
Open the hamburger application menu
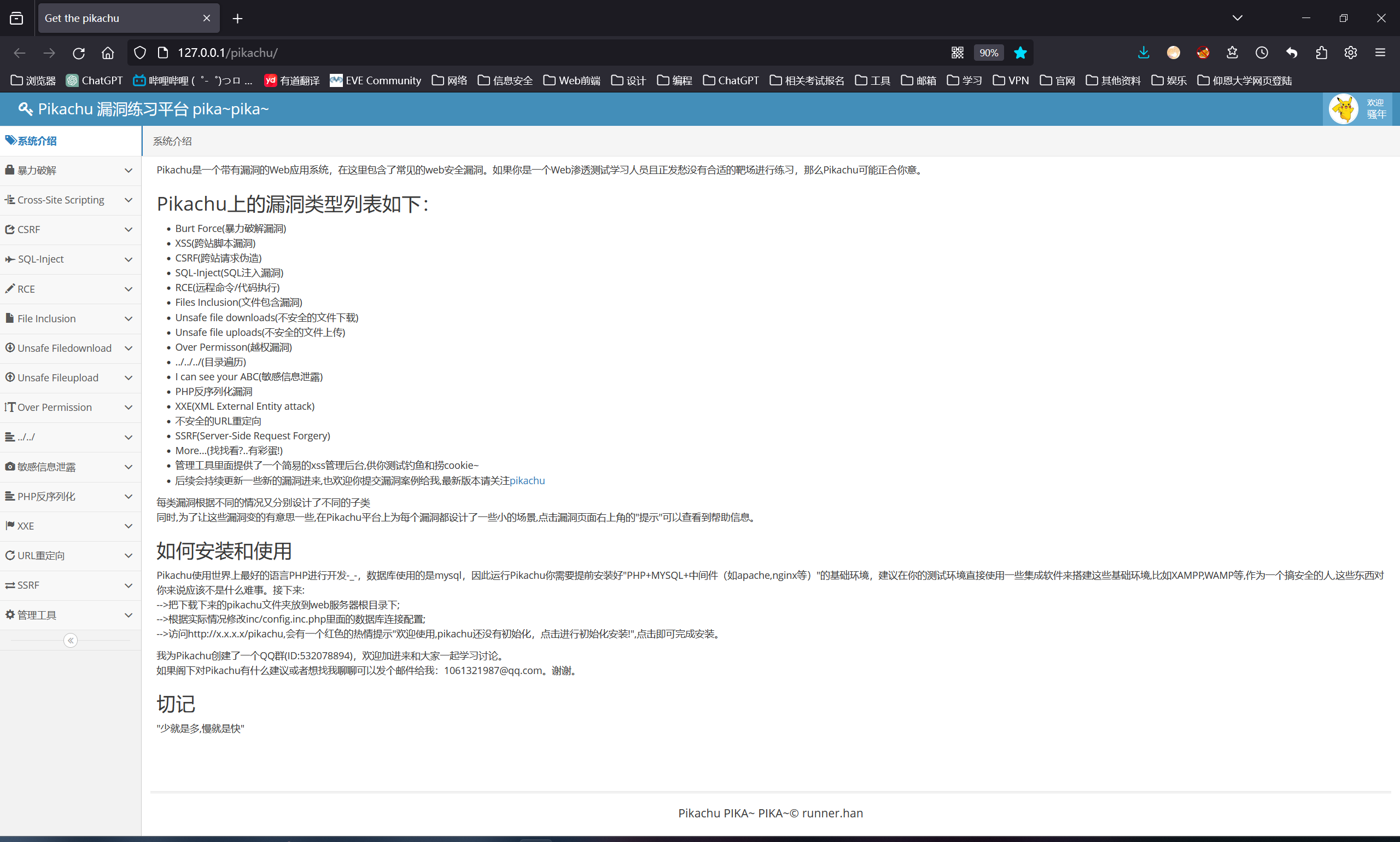coord(1380,53)
